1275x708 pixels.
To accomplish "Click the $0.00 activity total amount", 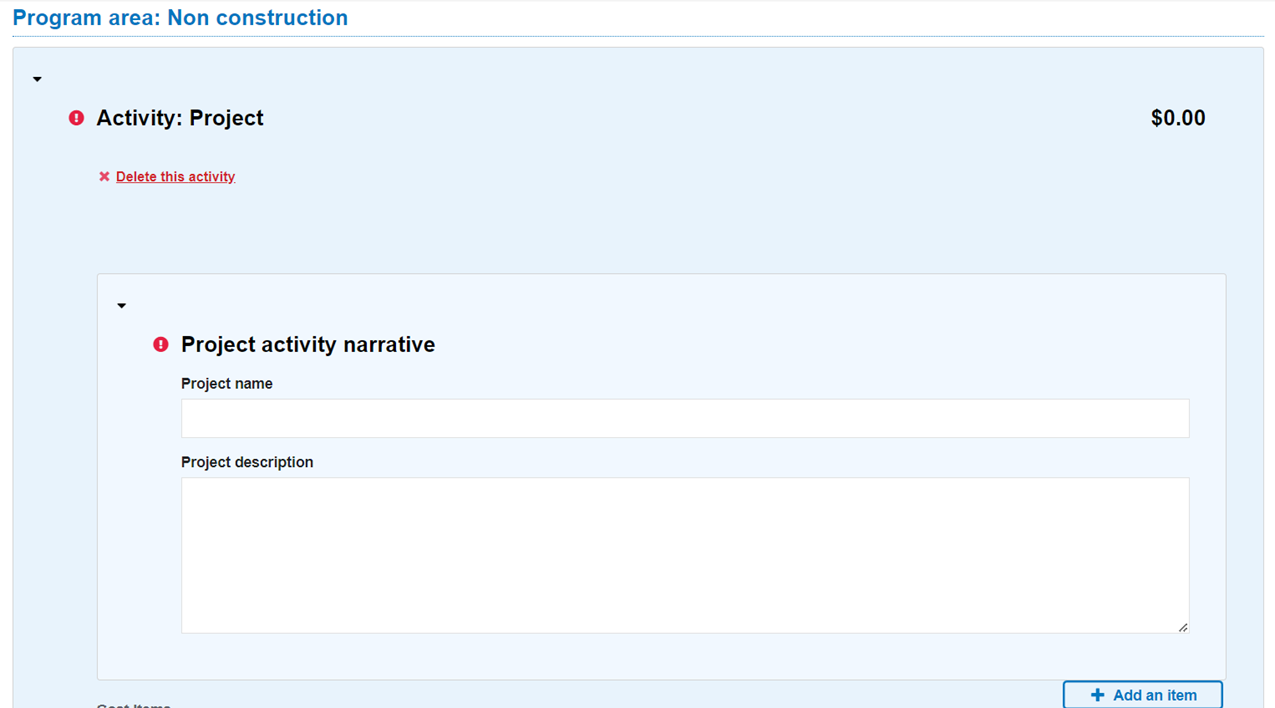I will click(x=1177, y=118).
